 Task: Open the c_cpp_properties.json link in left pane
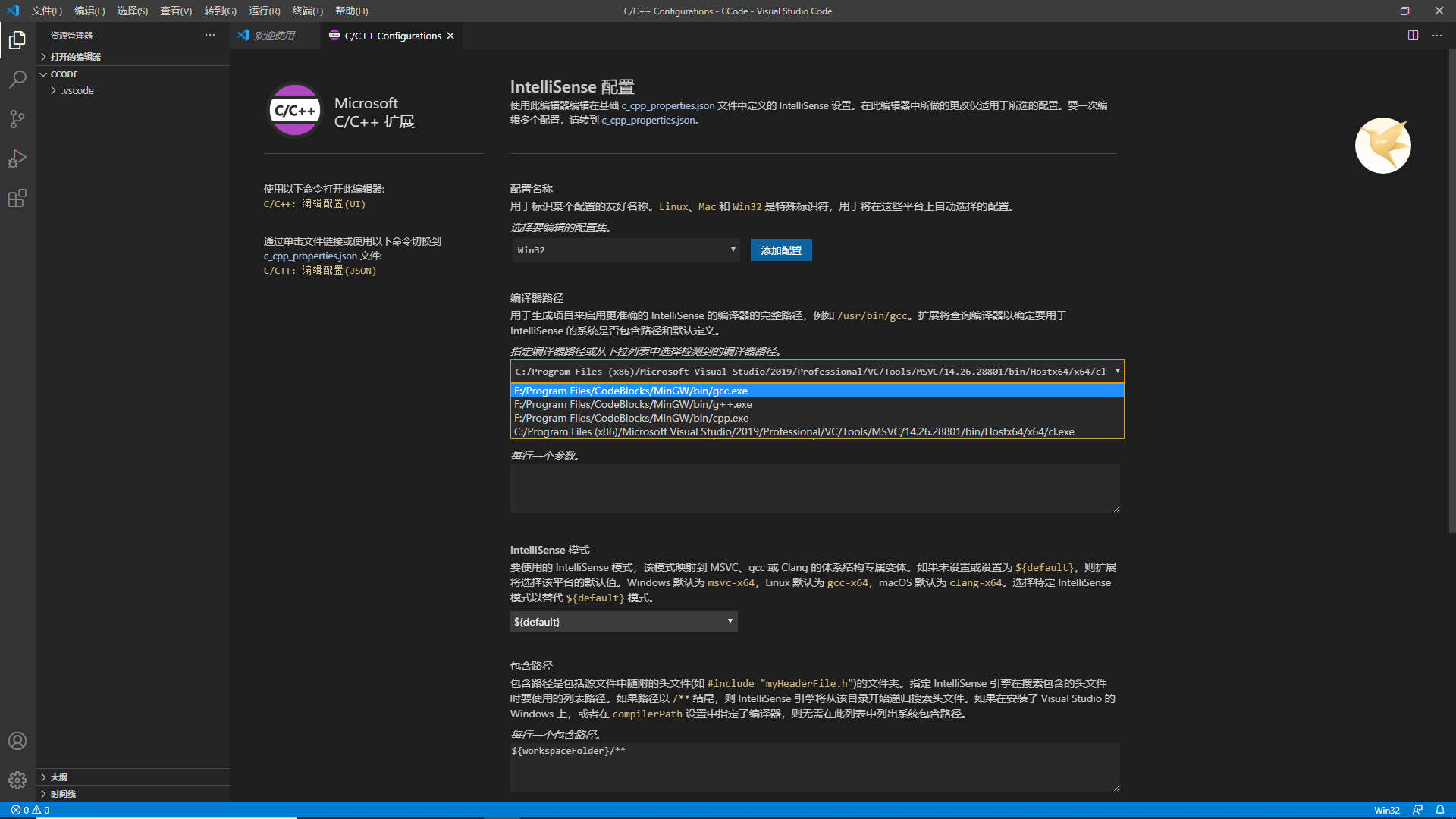310,256
